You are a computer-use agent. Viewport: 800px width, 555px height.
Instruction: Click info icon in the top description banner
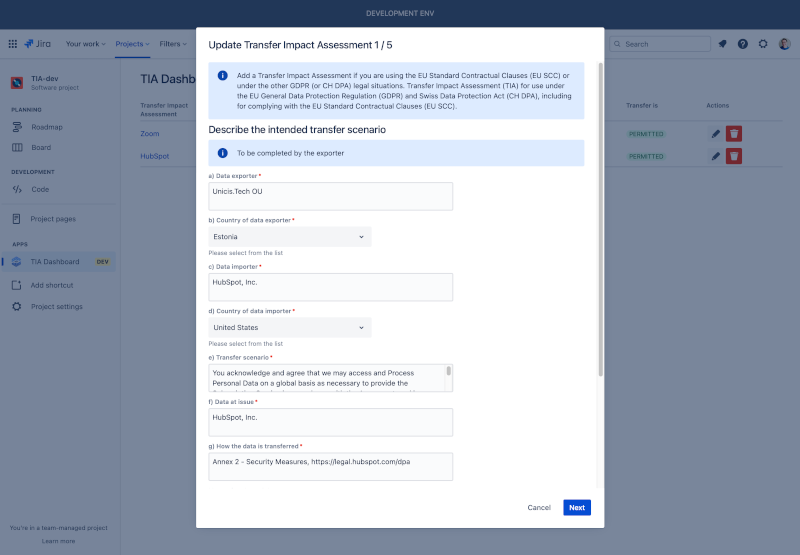222,75
